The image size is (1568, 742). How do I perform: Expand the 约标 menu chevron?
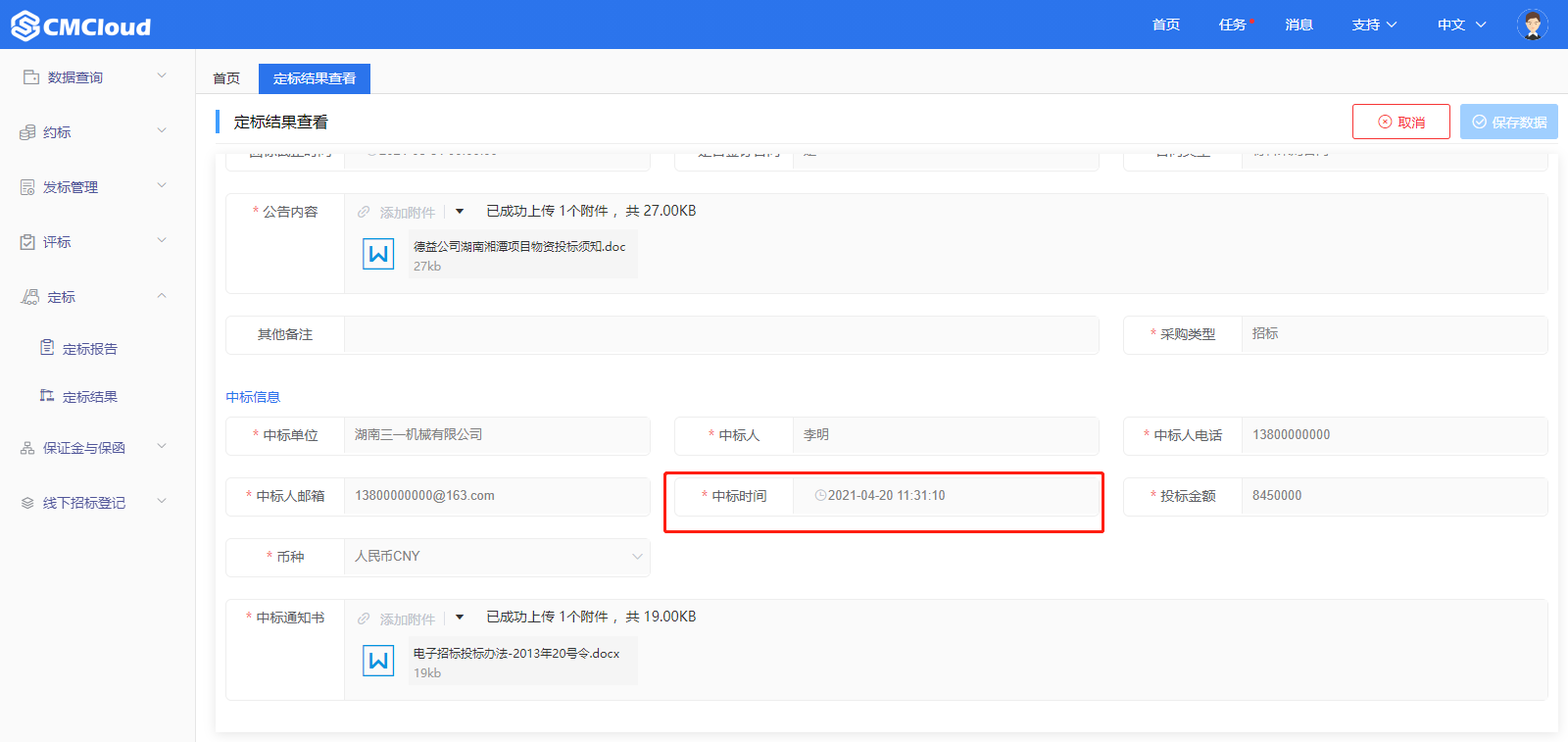[x=162, y=130]
